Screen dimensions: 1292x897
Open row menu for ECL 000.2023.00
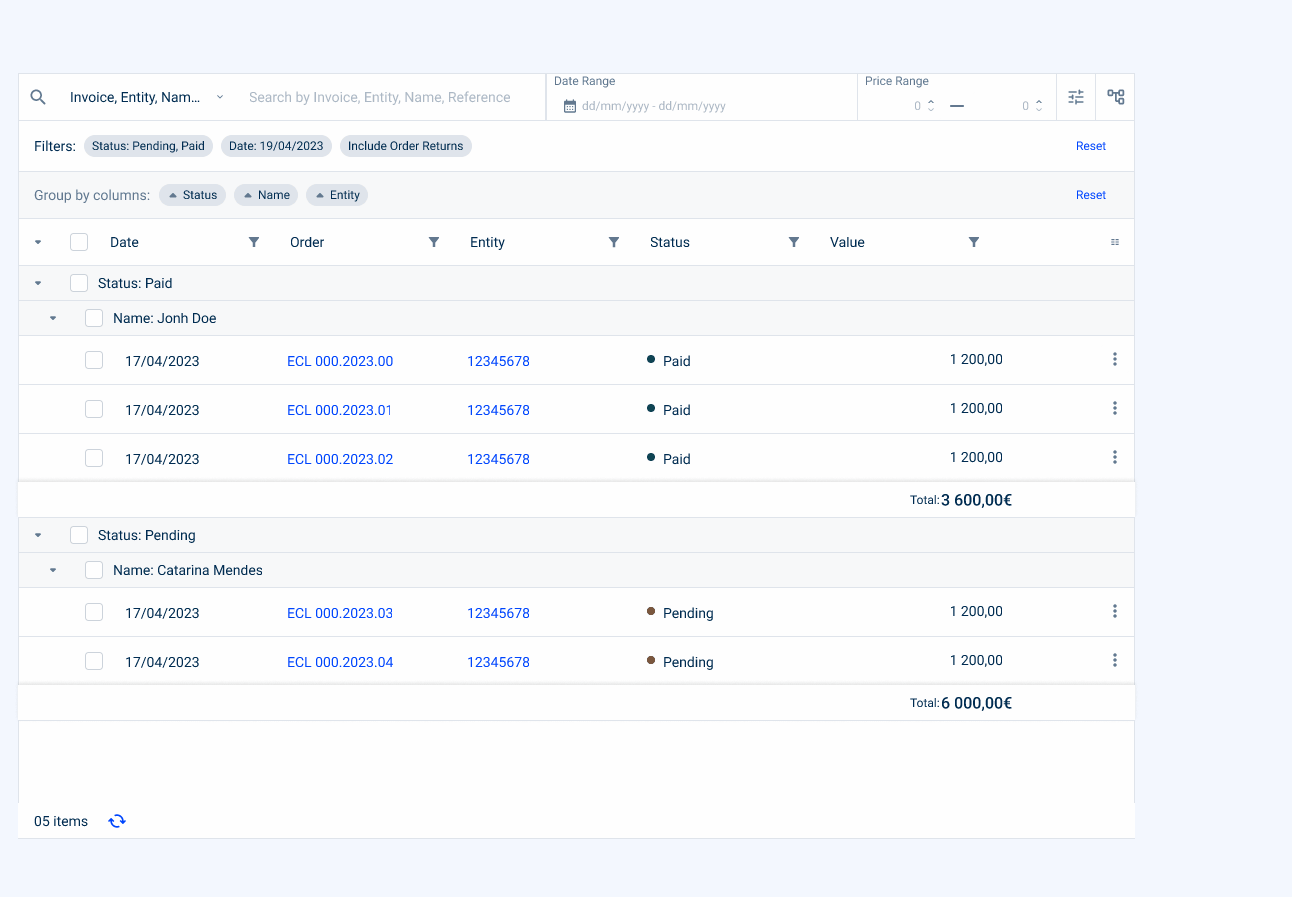(1115, 359)
